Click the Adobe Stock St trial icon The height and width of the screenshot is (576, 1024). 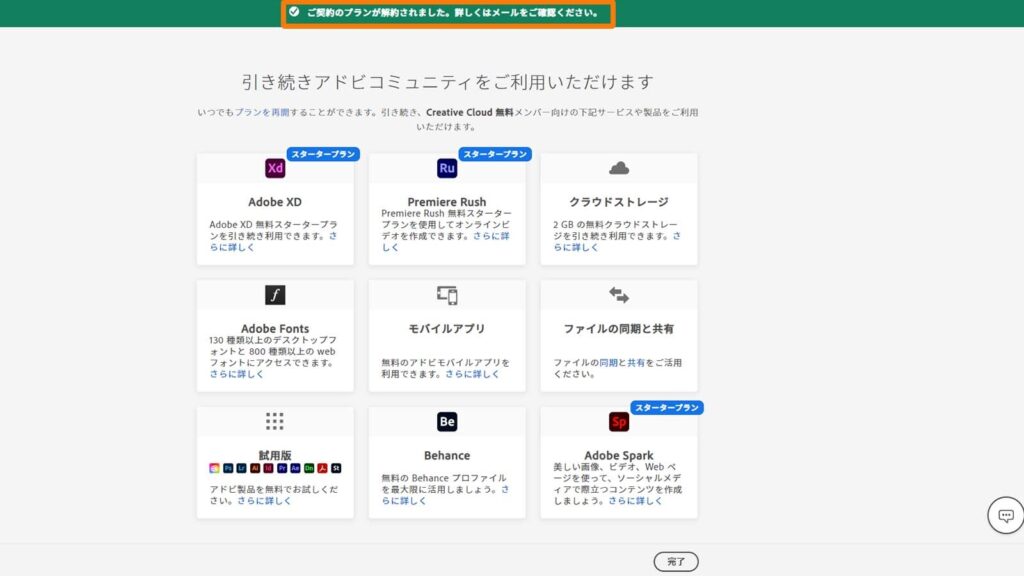point(336,468)
